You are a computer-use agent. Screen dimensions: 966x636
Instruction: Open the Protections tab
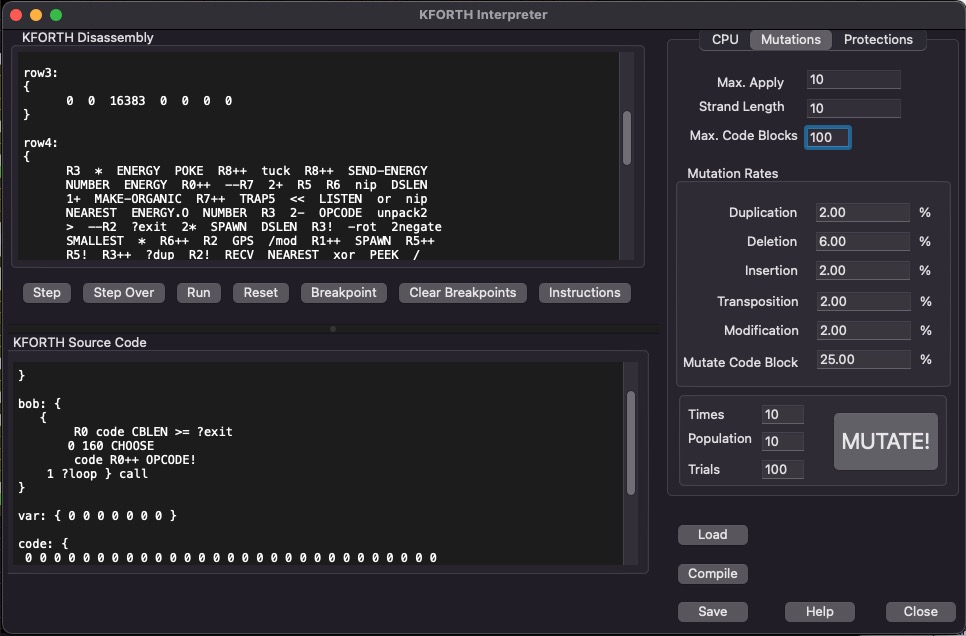click(878, 39)
